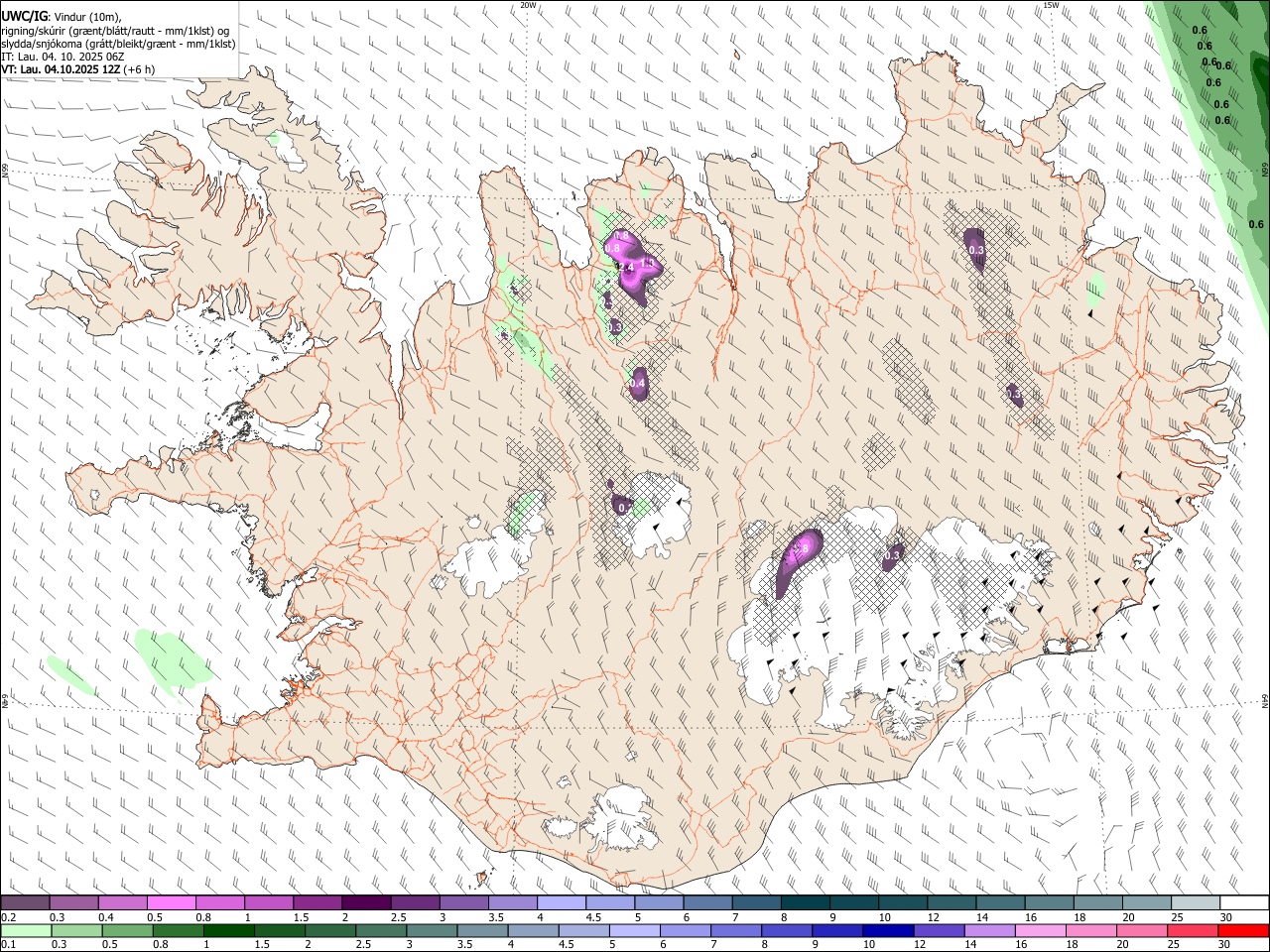The width and height of the screenshot is (1270, 952).
Task: Pick the white 30 swatch in upper legend row
Action: (1245, 902)
